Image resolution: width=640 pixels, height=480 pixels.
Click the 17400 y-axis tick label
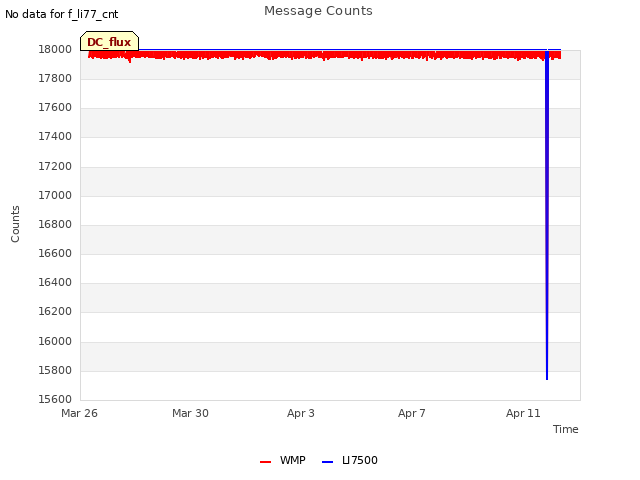tap(55, 136)
